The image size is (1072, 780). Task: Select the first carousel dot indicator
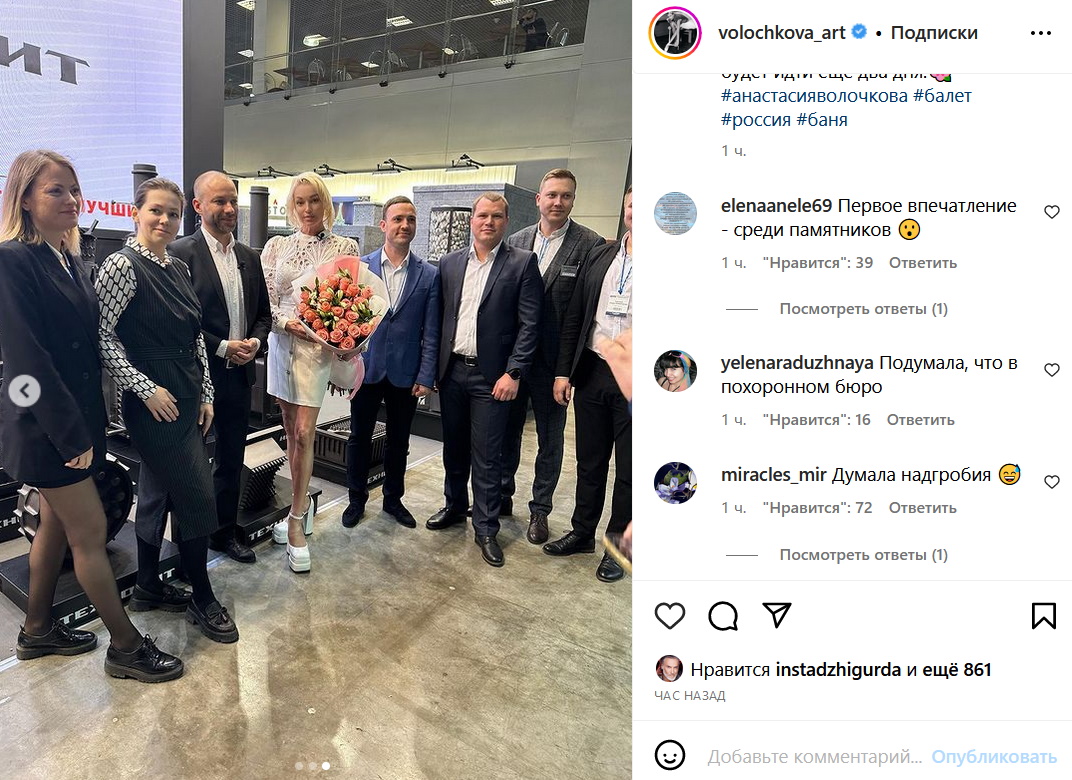tap(299, 766)
